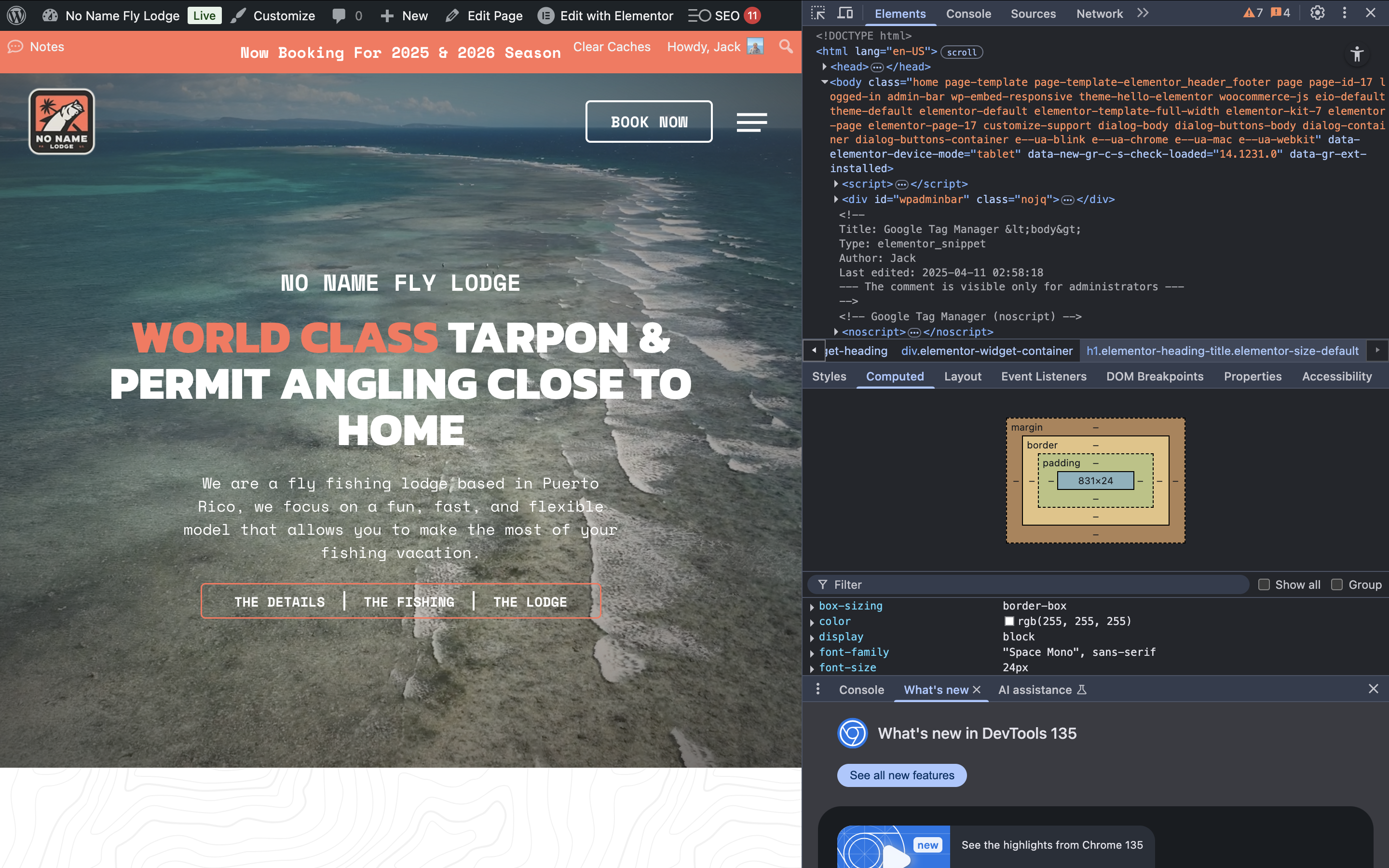Enable the Show all checkbox

click(x=1263, y=584)
